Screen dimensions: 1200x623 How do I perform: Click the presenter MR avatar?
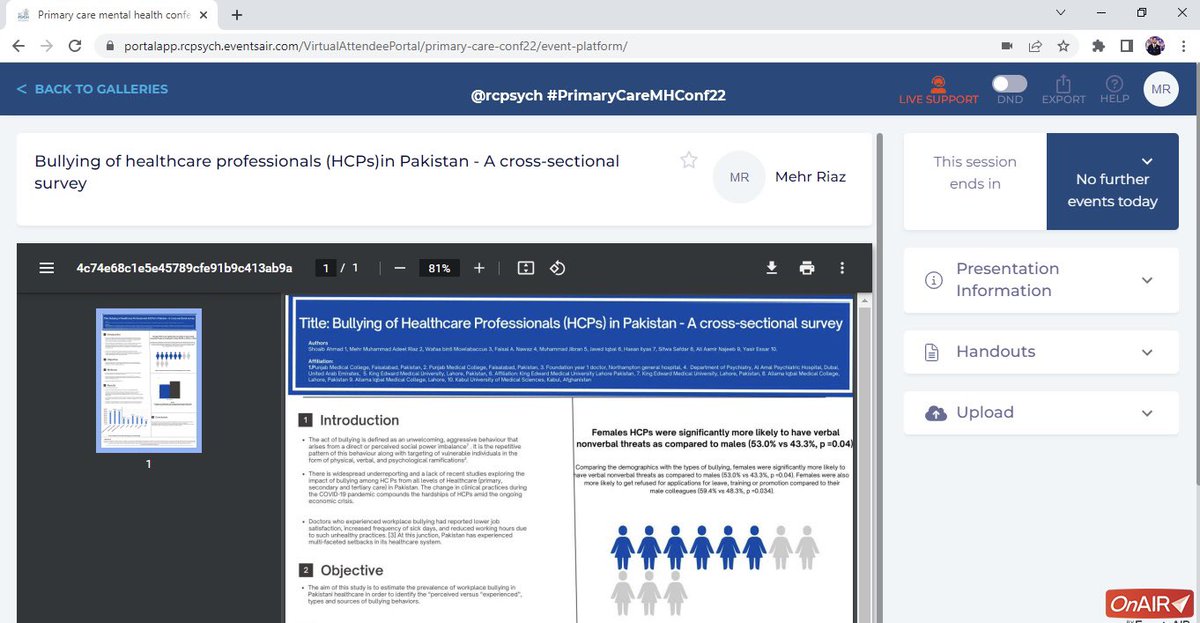coord(739,177)
